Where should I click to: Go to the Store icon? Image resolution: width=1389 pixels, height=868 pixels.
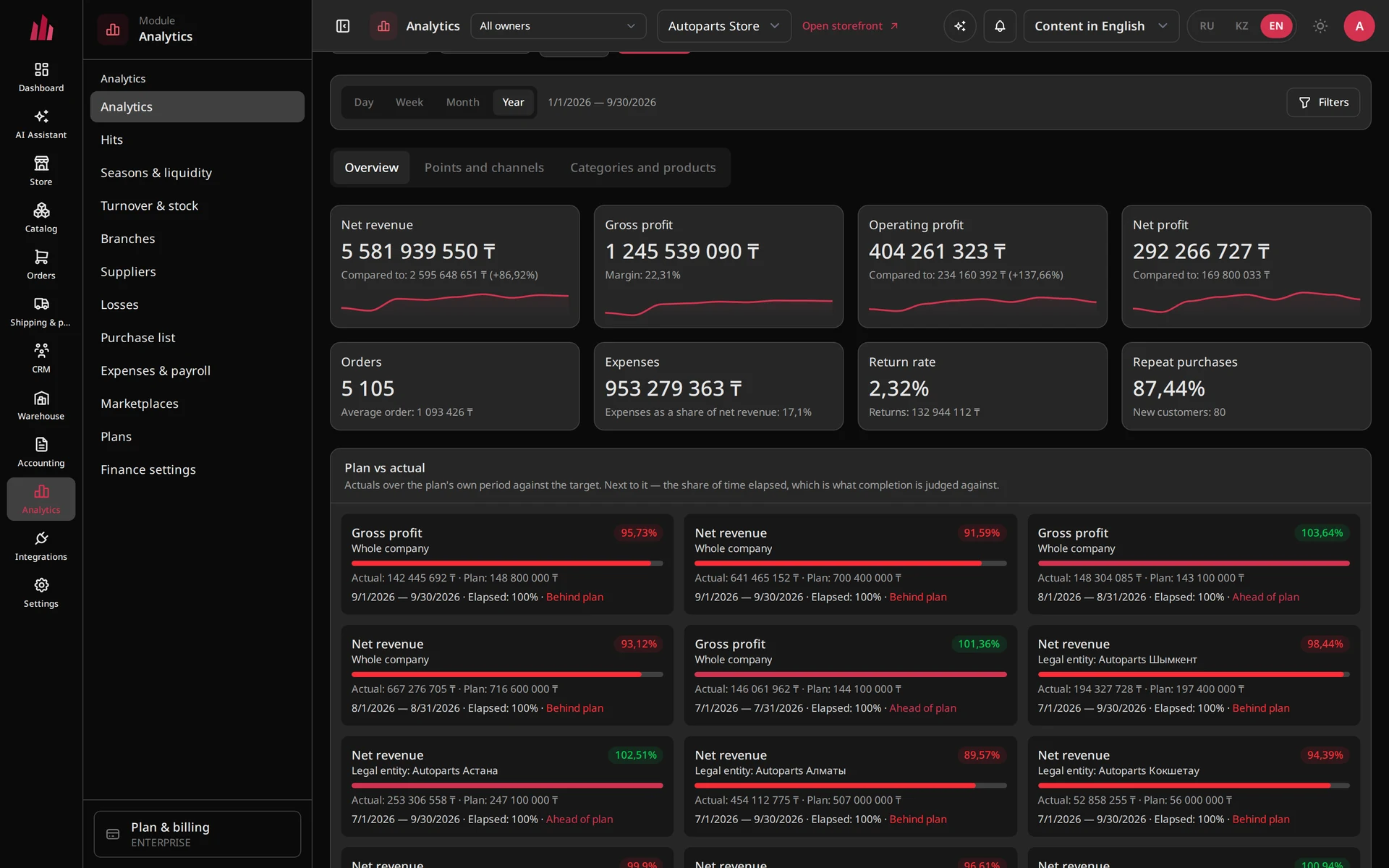point(41,163)
